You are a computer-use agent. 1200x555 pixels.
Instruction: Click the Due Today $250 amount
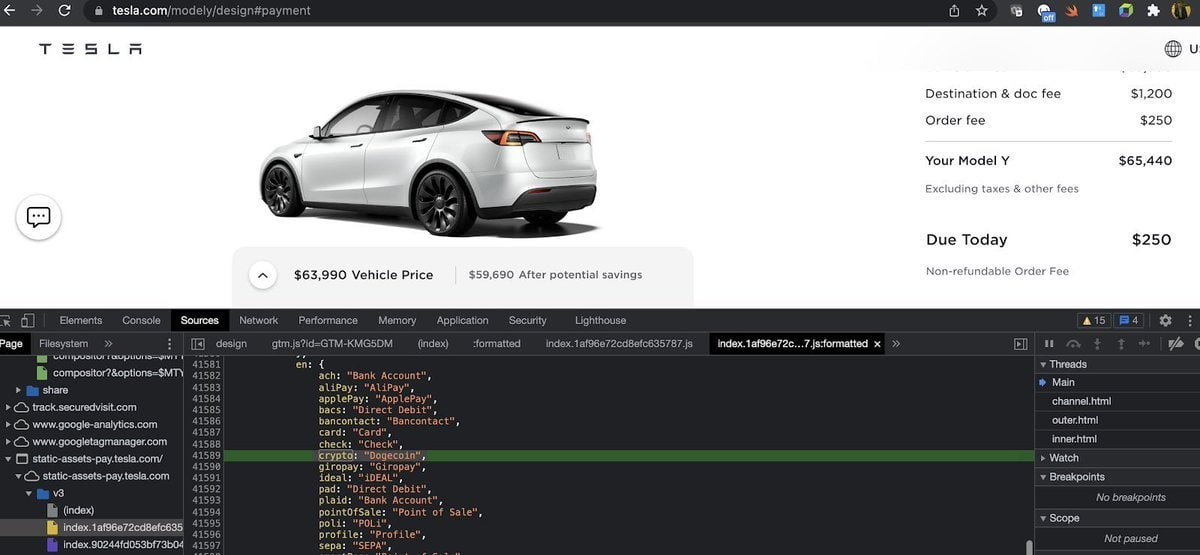coord(1151,240)
